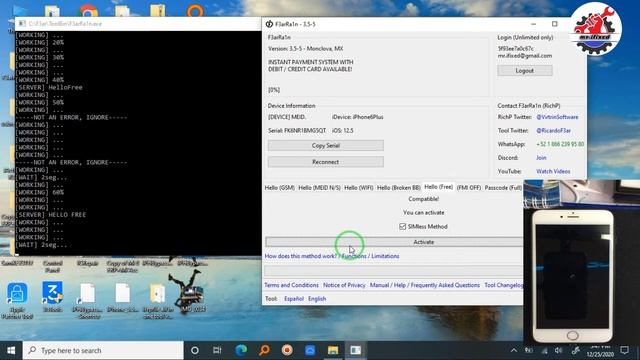Click the Cortana circle icon on taskbar
The height and width of the screenshot is (360, 640).
click(x=195, y=350)
